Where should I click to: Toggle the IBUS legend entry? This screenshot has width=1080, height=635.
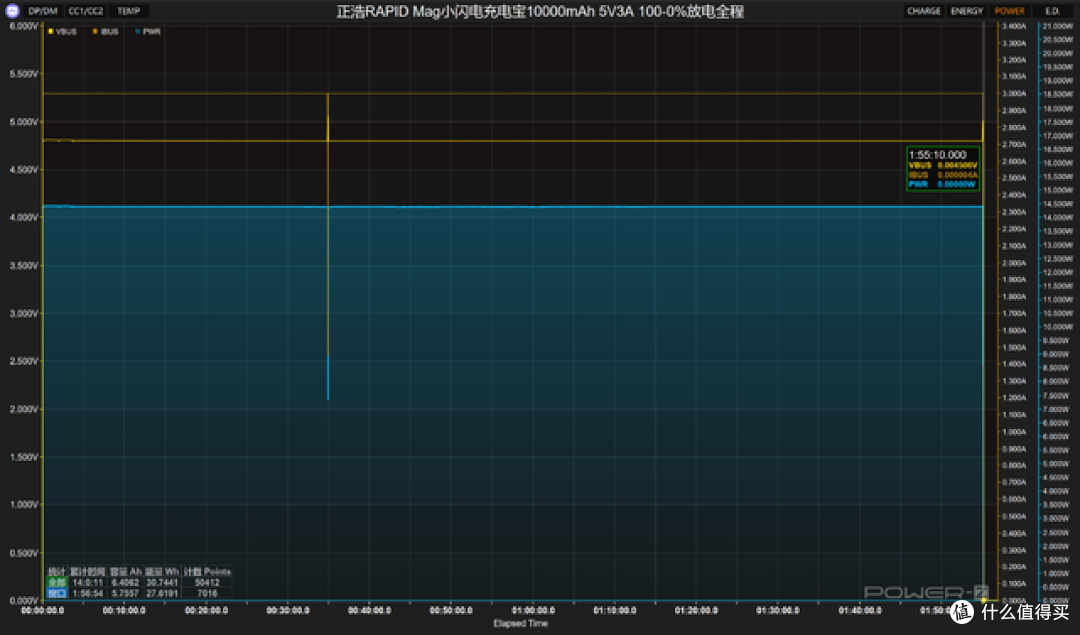106,32
